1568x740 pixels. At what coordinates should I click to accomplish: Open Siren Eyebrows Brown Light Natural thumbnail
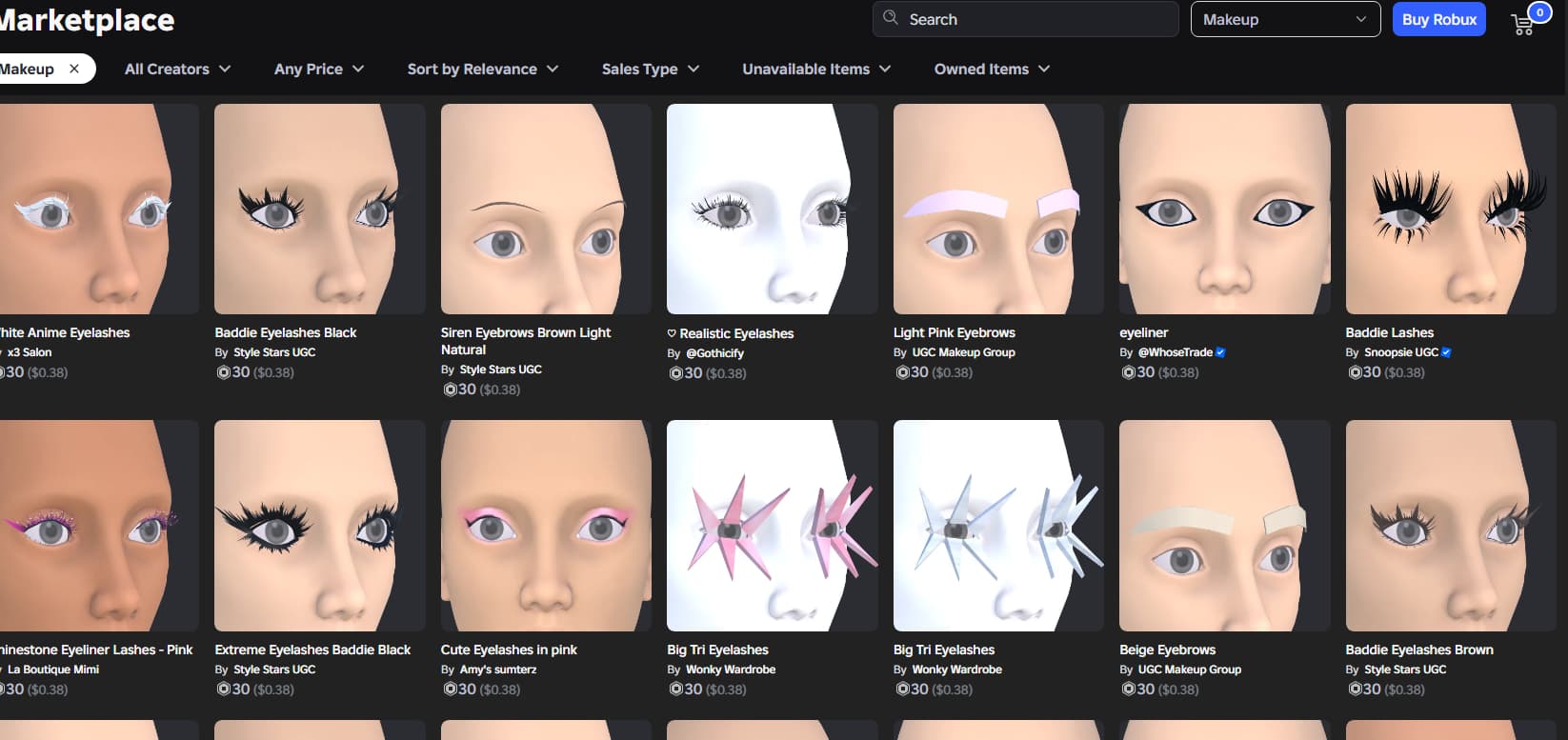[546, 209]
